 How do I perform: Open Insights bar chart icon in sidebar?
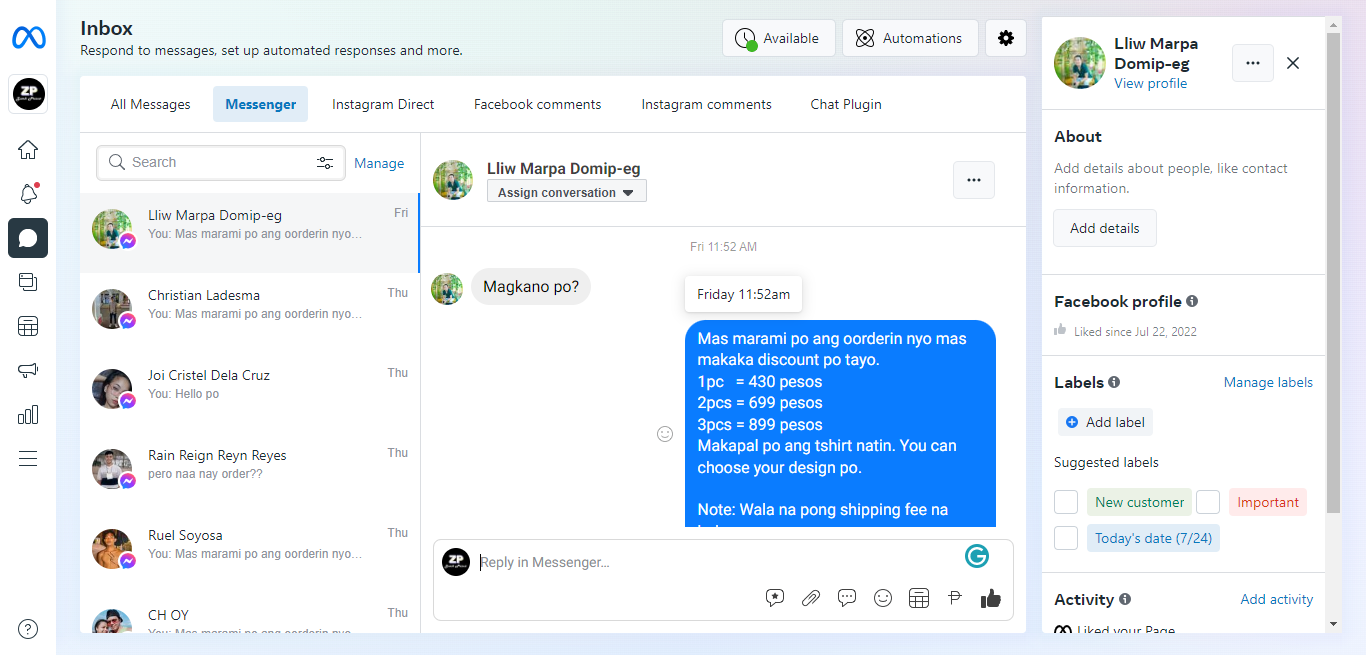point(28,414)
